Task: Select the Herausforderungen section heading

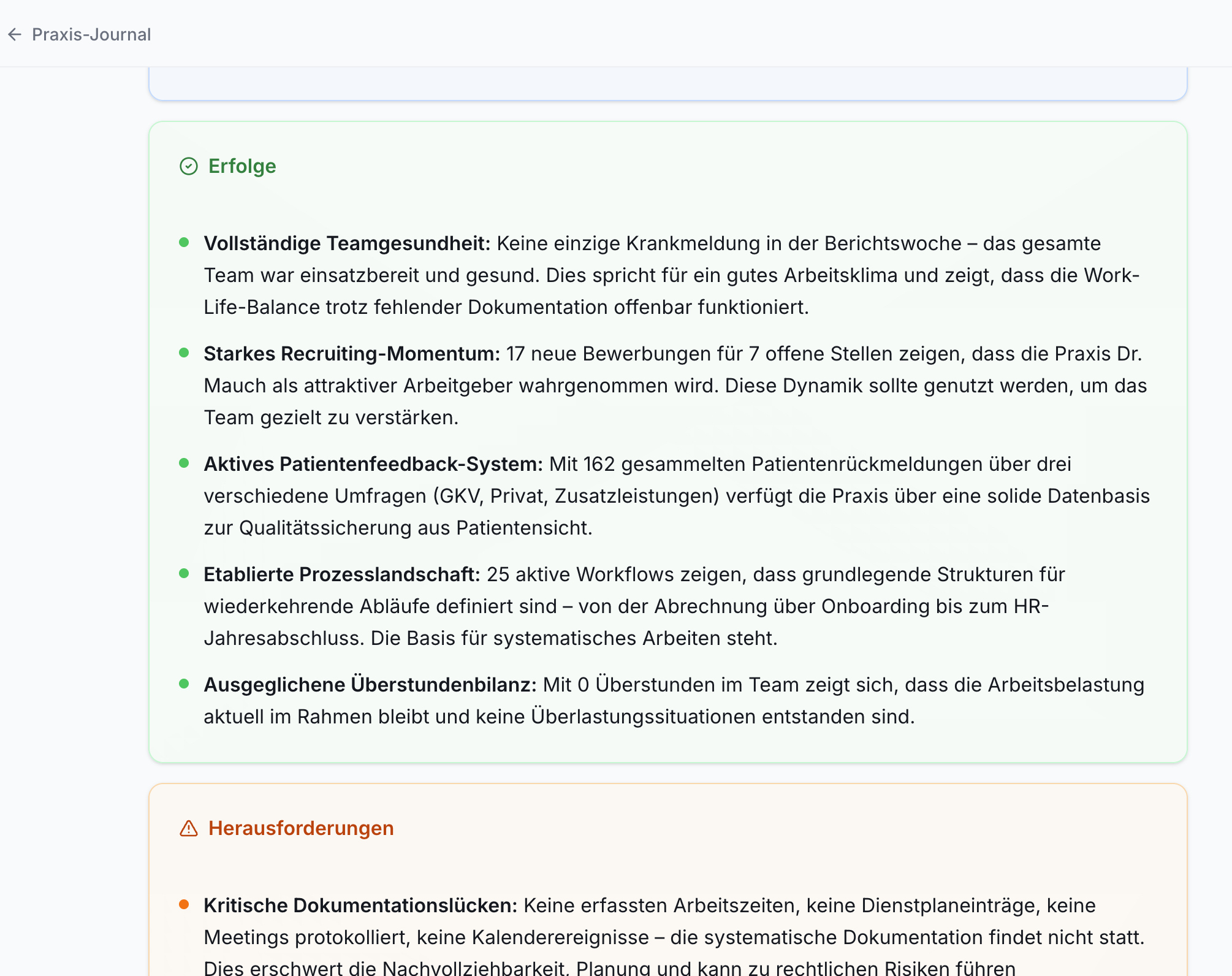Action: coord(301,828)
